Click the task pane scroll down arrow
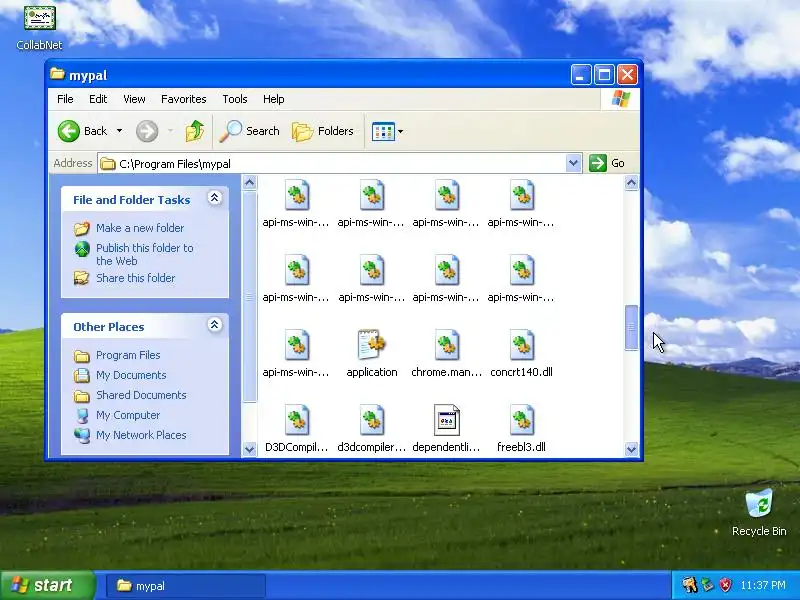 click(249, 449)
